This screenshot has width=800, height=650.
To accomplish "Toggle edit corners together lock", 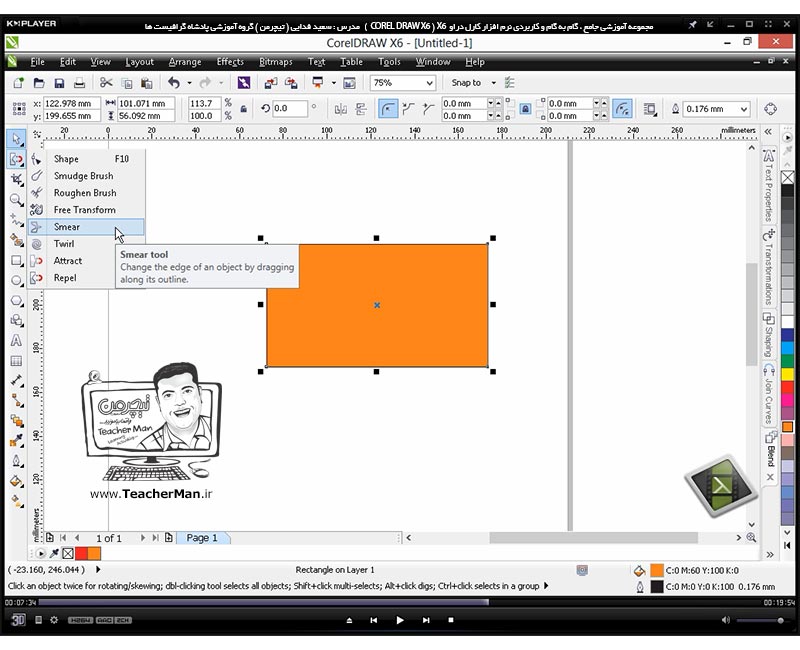I will click(525, 109).
